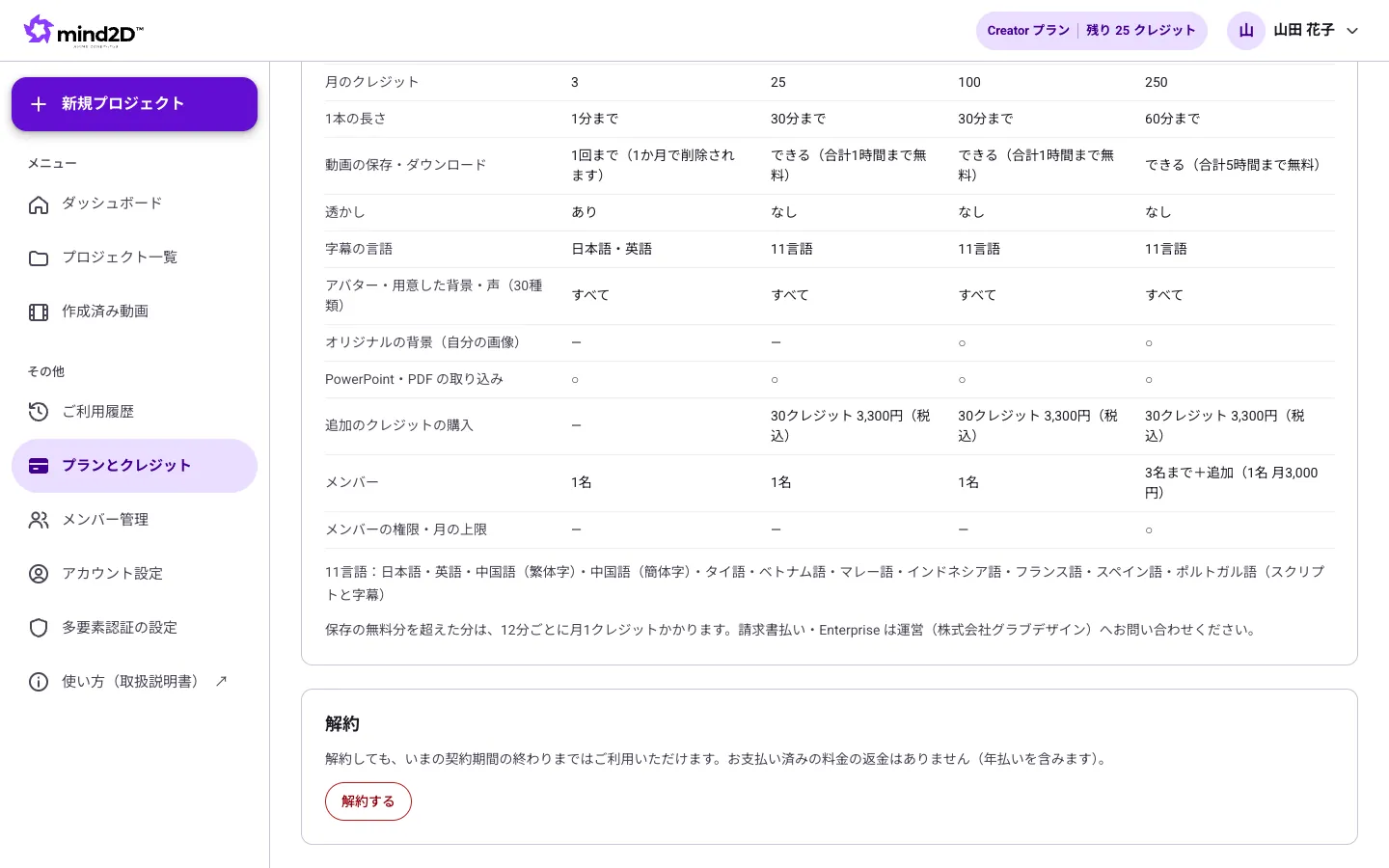Click the 使い方 info circle icon
The width and height of the screenshot is (1389, 868).
pyautogui.click(x=39, y=682)
